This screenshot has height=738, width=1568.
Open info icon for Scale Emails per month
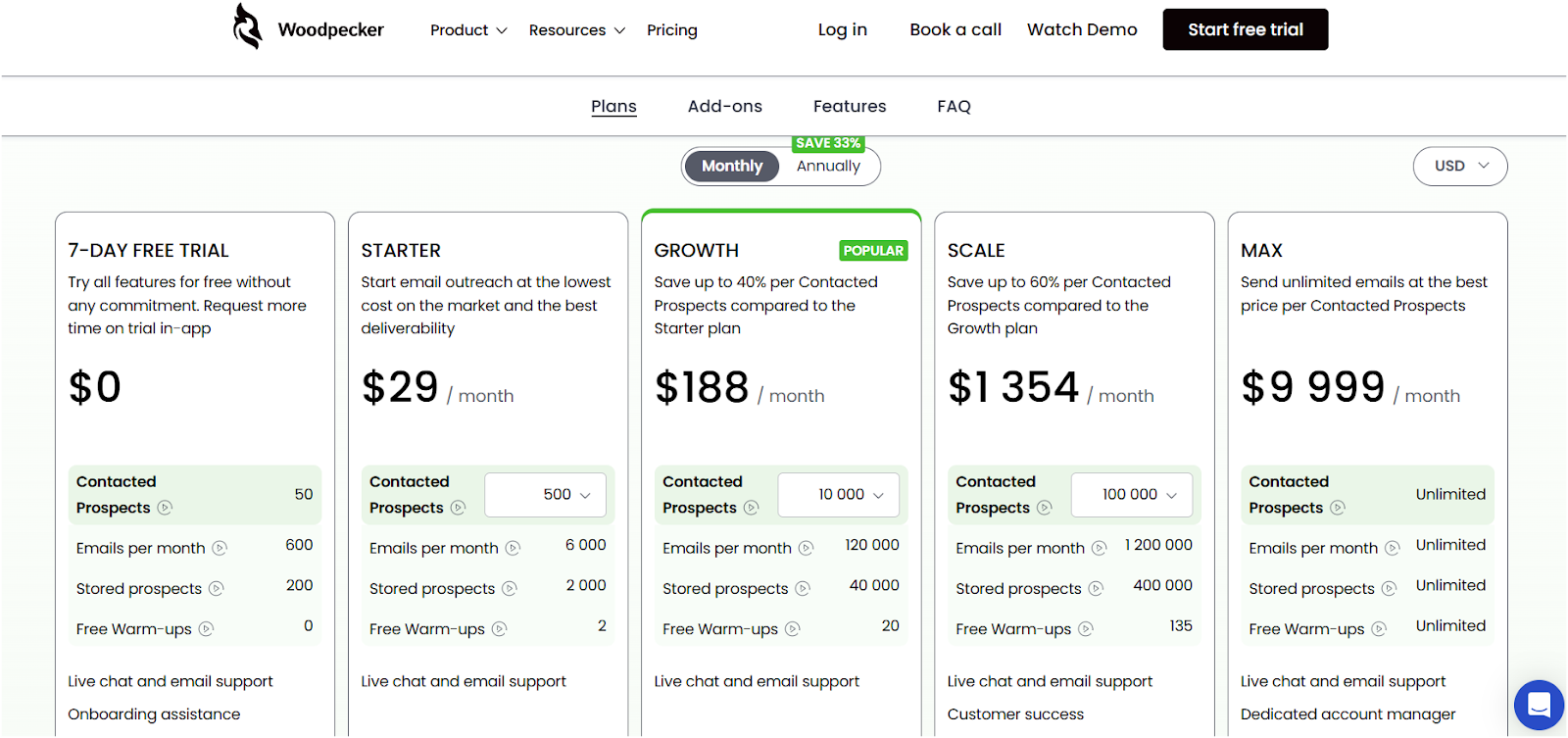(x=1099, y=548)
